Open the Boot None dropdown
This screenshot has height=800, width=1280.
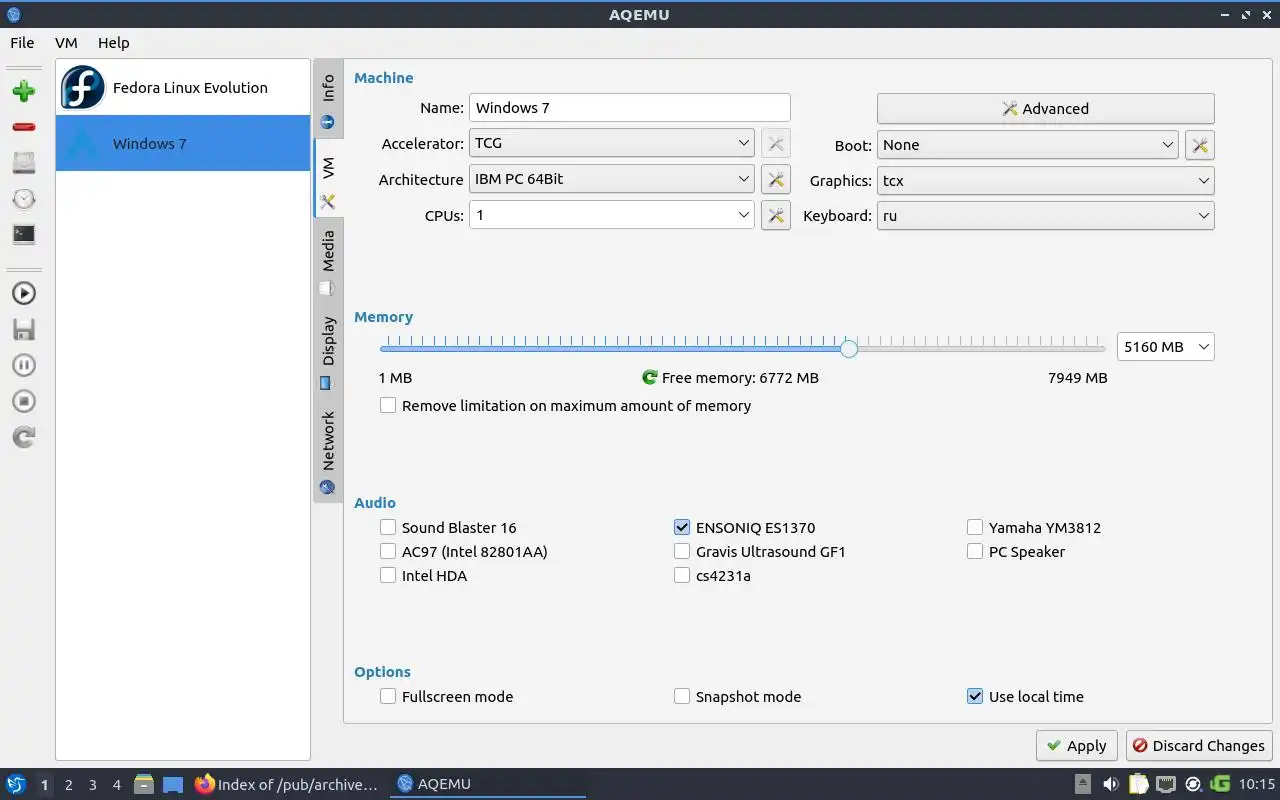[x=1028, y=145]
